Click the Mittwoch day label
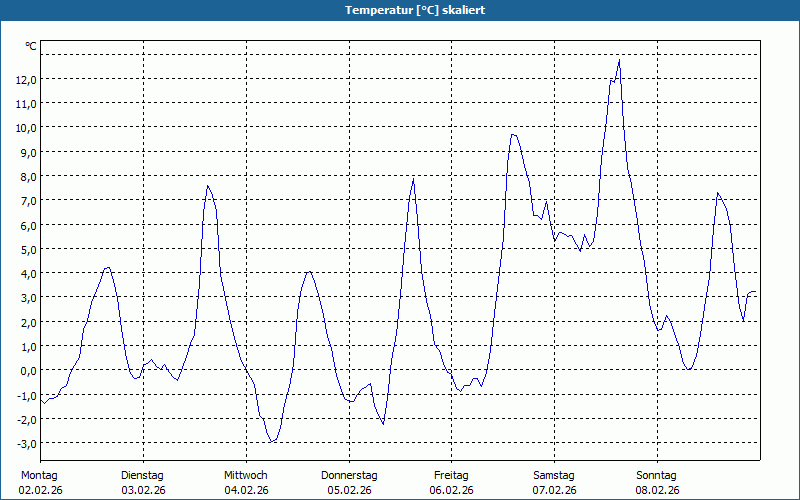 246,476
